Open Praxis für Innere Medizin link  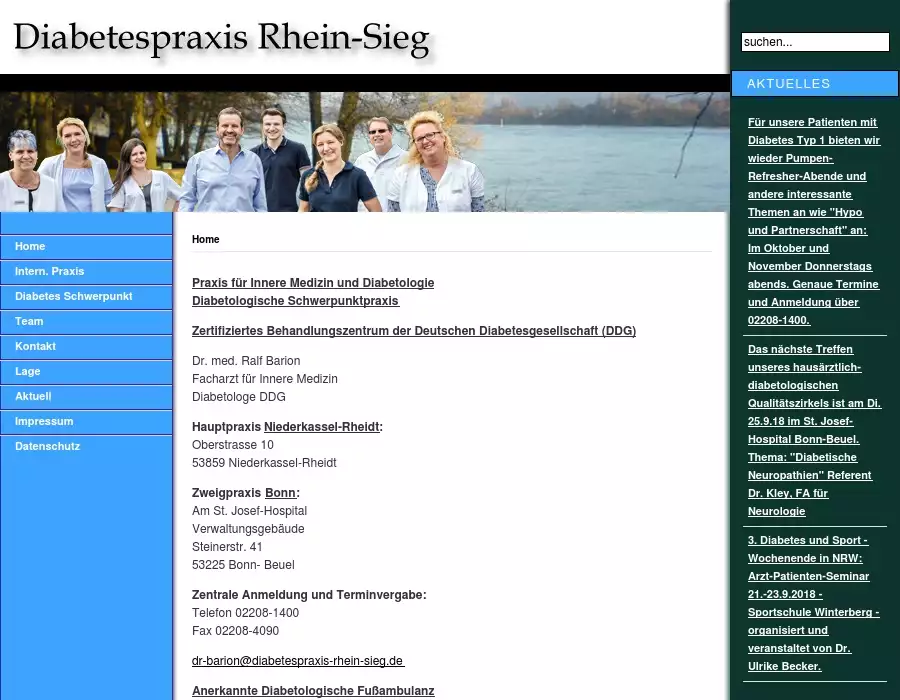[312, 283]
